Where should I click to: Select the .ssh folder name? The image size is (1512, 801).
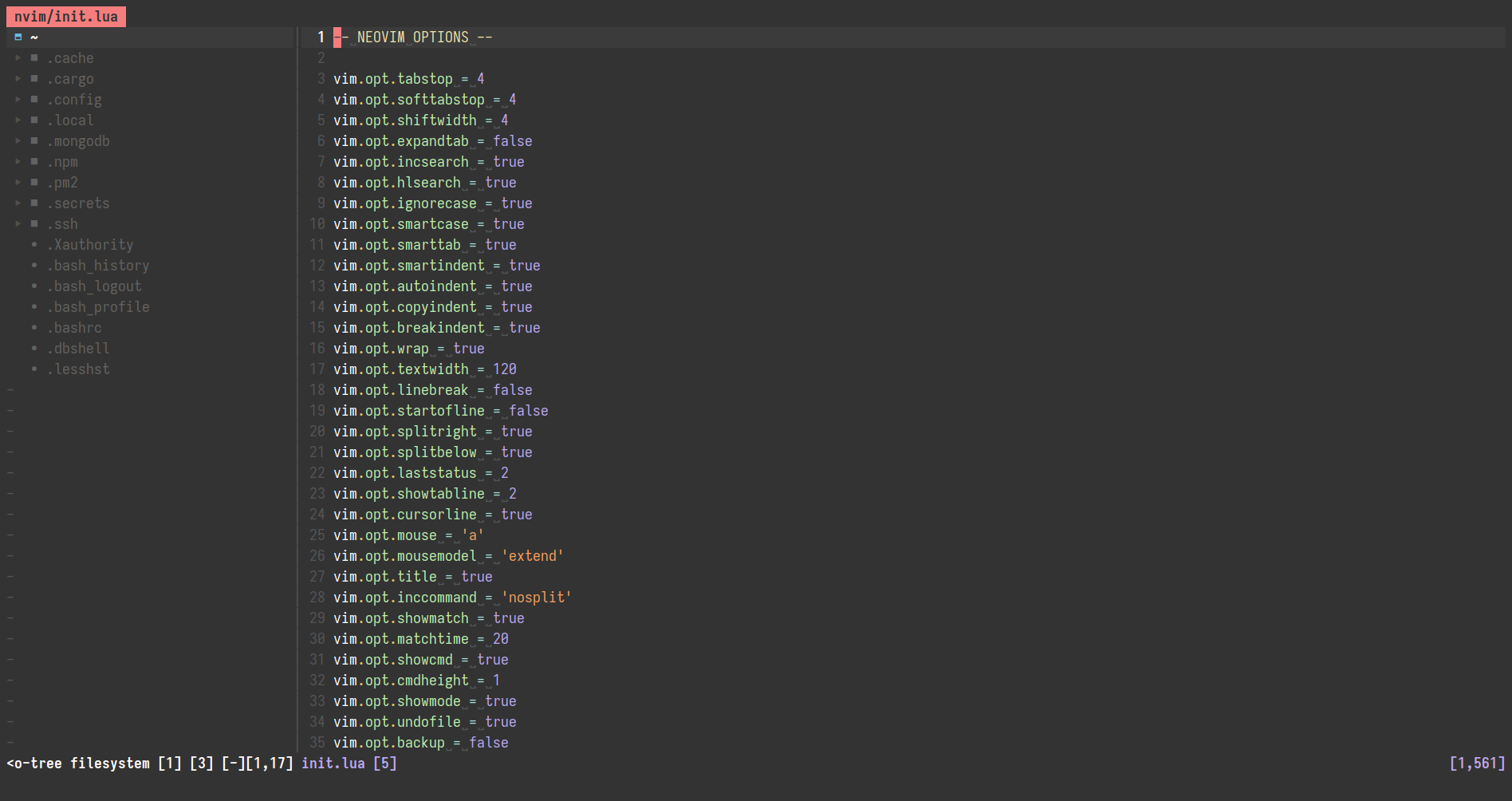62,223
